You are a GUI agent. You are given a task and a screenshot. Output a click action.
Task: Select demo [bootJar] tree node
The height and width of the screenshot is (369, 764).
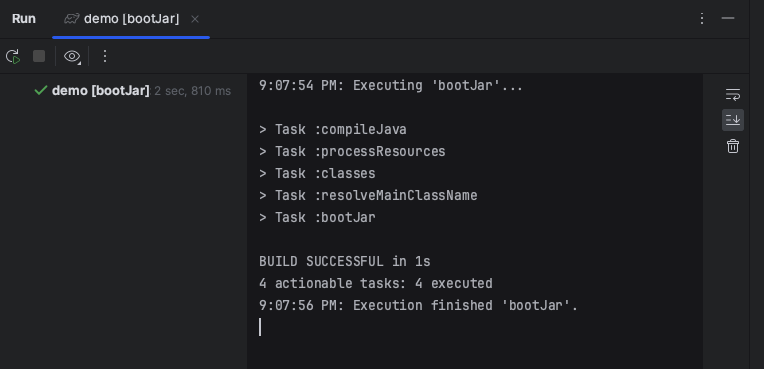point(100,91)
